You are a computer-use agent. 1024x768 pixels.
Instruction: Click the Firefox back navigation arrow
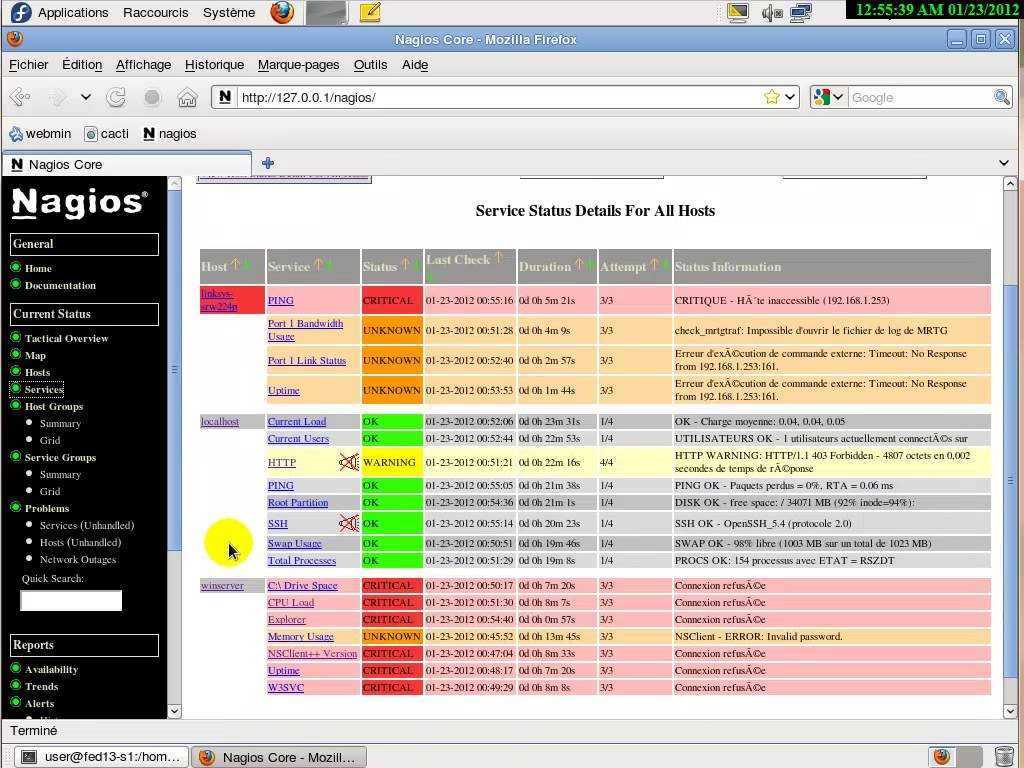[x=20, y=97]
